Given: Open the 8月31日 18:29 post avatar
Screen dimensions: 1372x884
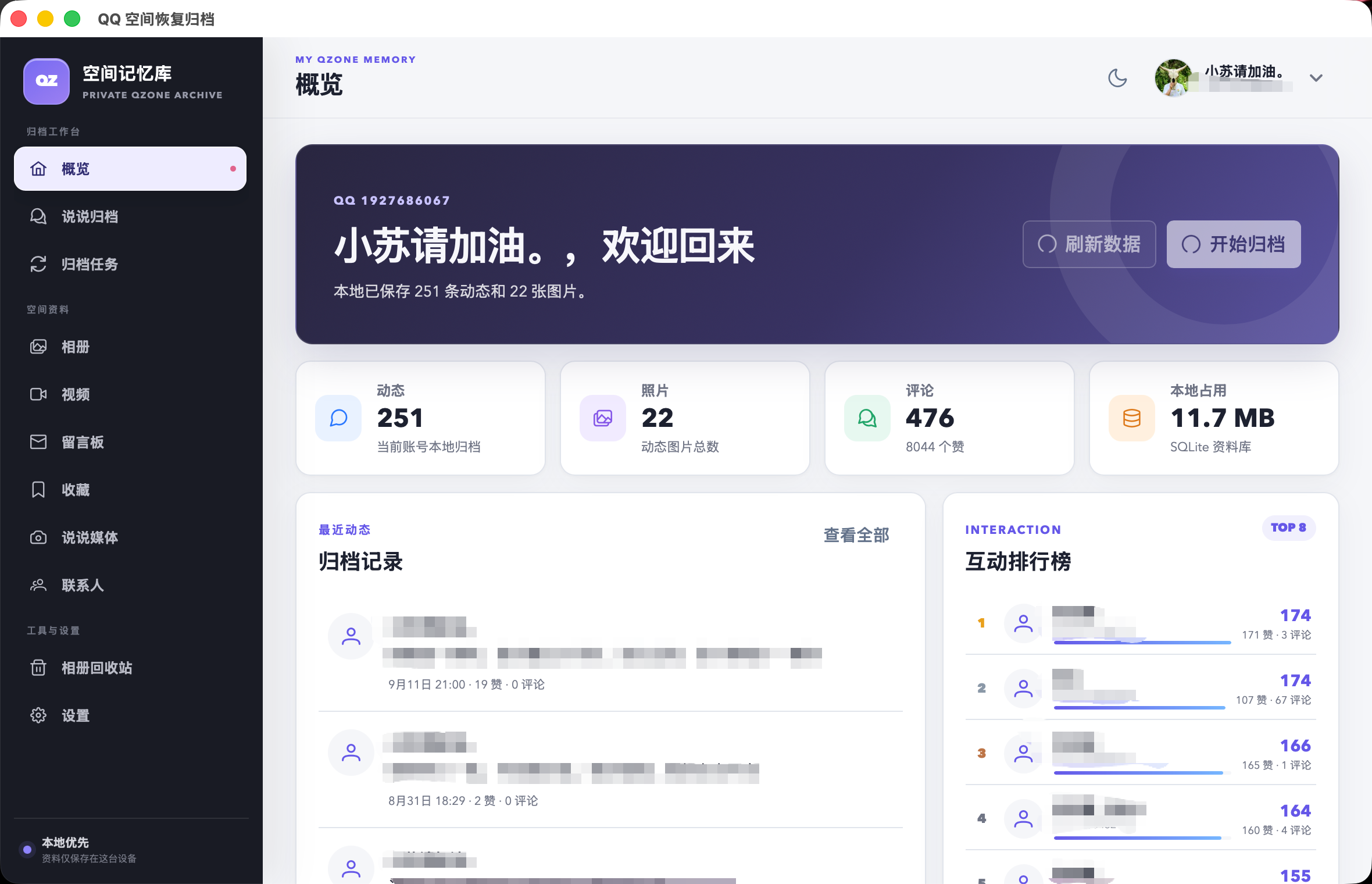Looking at the screenshot, I should pyautogui.click(x=351, y=753).
